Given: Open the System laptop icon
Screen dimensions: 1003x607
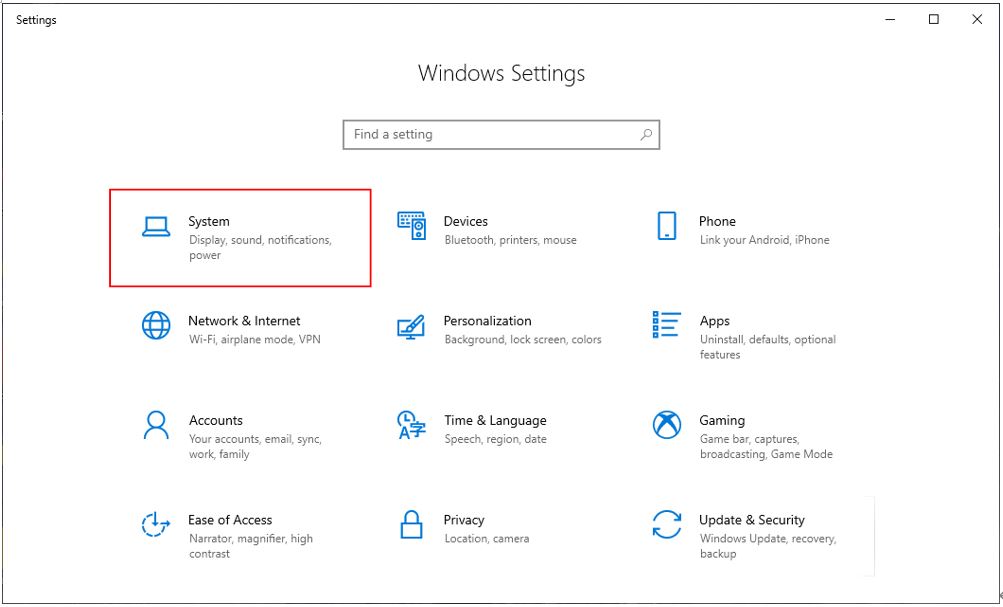Looking at the screenshot, I should [156, 227].
